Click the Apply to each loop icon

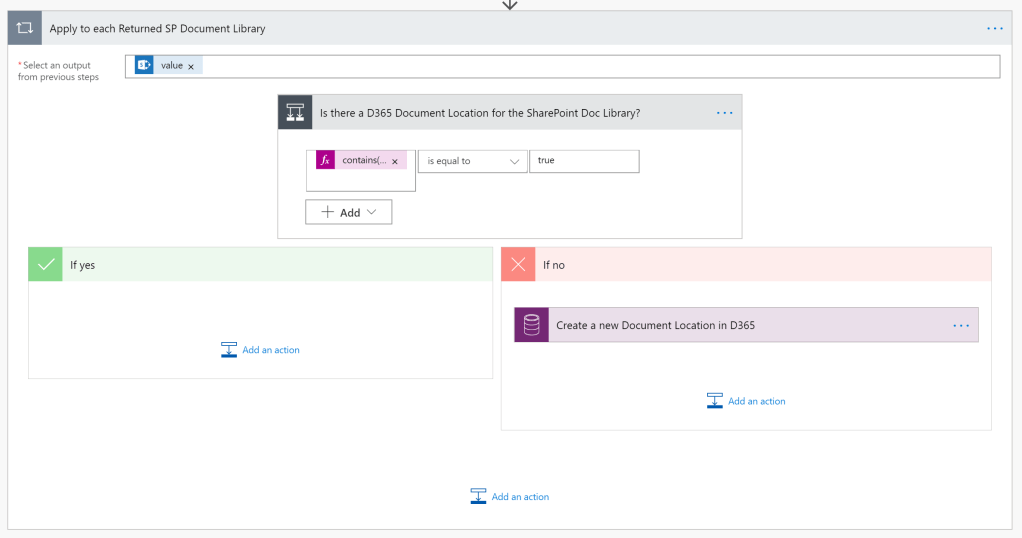click(x=25, y=28)
